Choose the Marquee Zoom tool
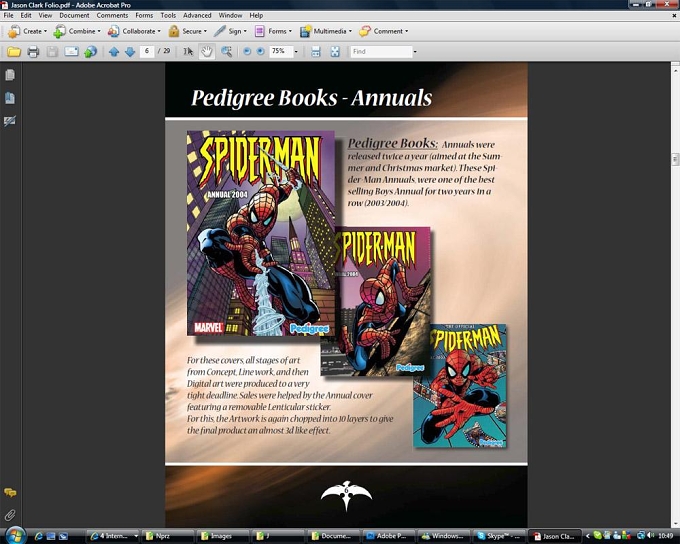 click(x=226, y=52)
